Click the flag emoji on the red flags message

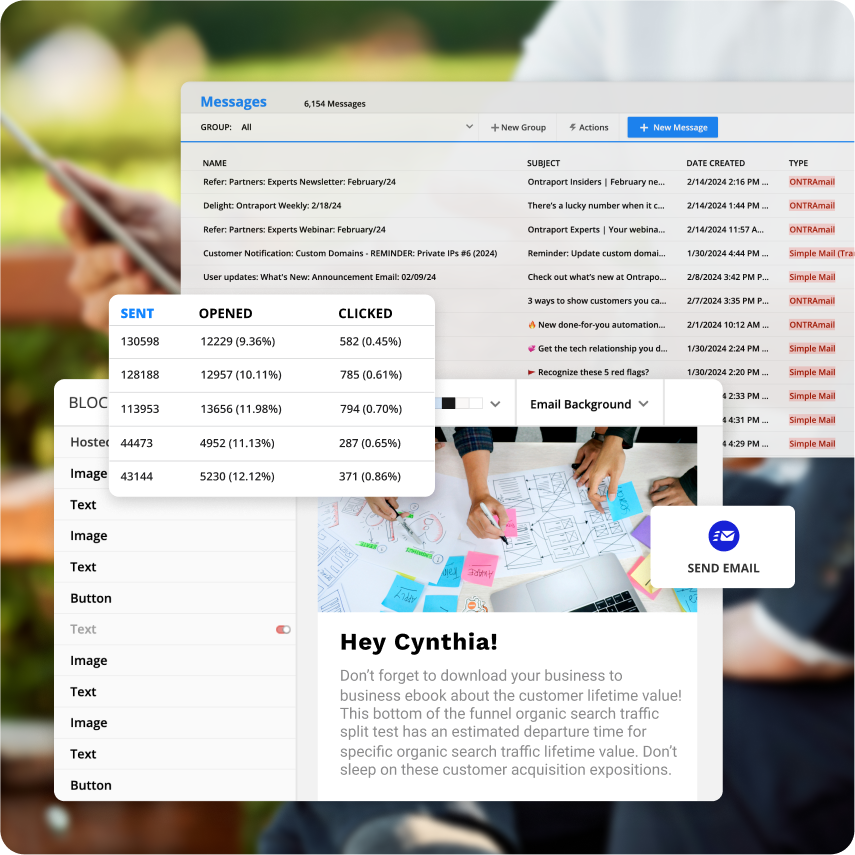pos(531,371)
